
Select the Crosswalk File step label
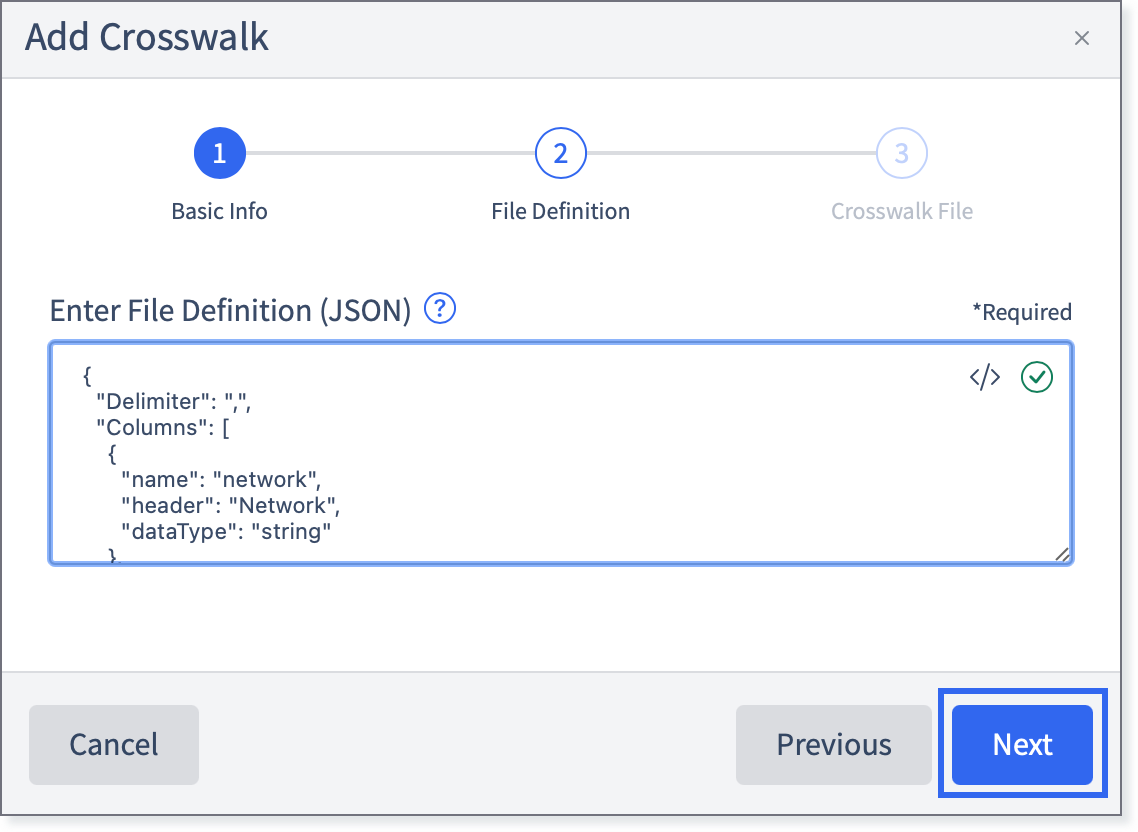(x=901, y=211)
